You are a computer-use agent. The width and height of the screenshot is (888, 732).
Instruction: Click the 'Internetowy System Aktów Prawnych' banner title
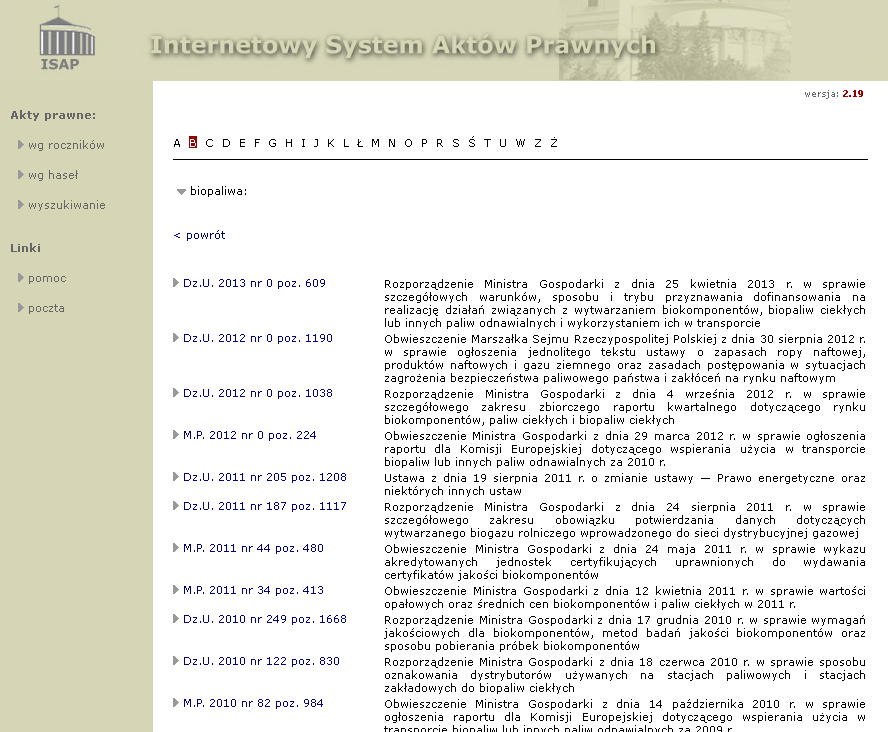(x=403, y=45)
